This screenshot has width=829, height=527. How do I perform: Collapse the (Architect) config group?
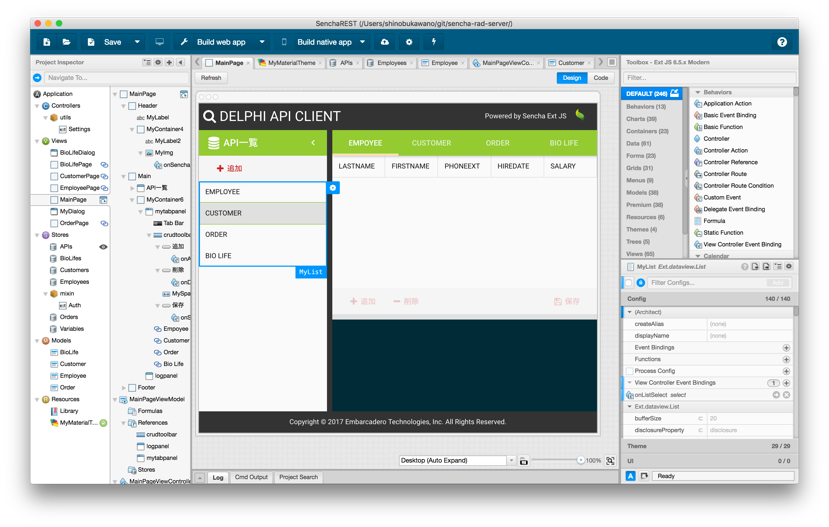coord(630,312)
